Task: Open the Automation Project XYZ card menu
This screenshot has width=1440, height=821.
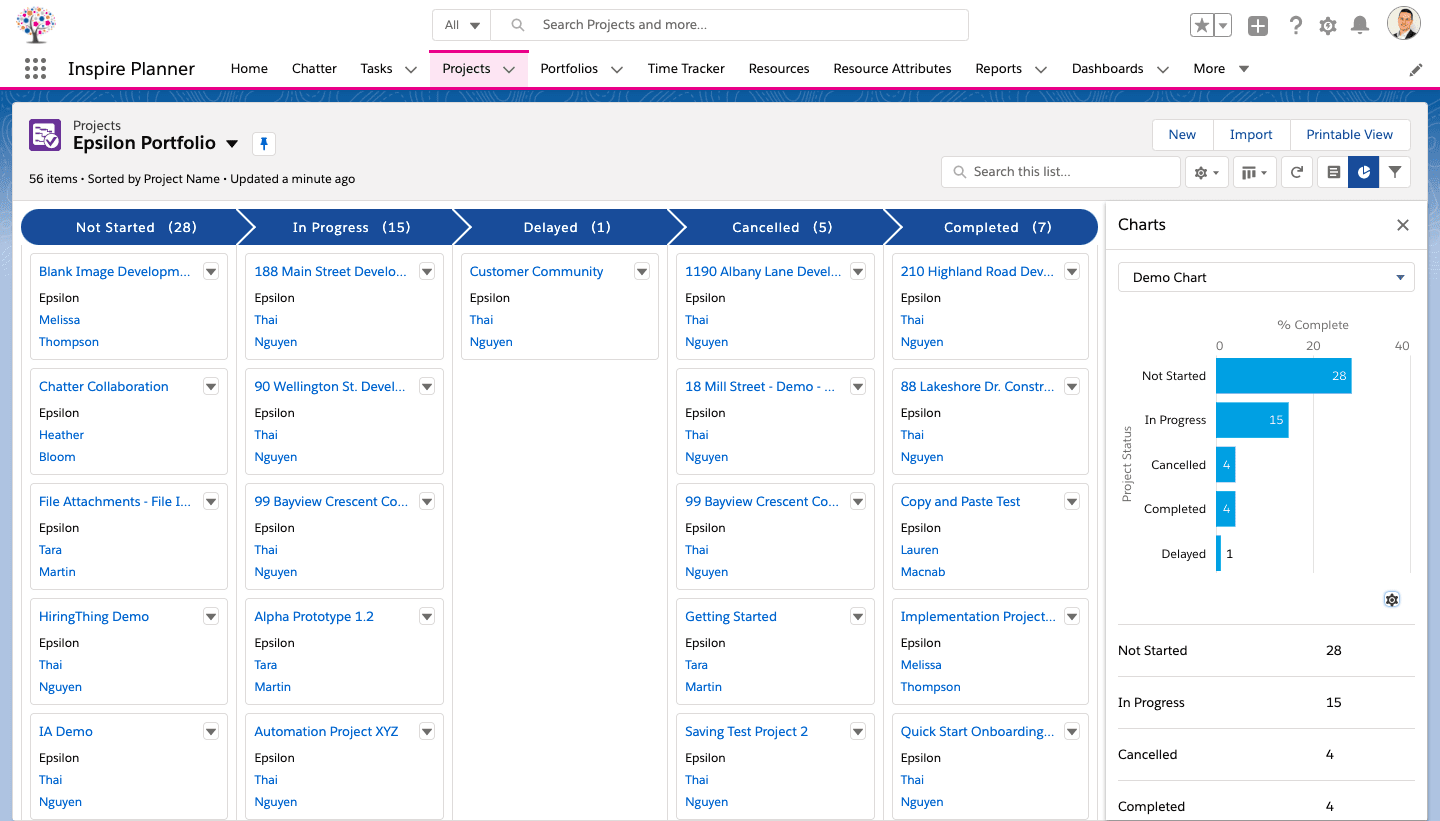Action: point(427,732)
